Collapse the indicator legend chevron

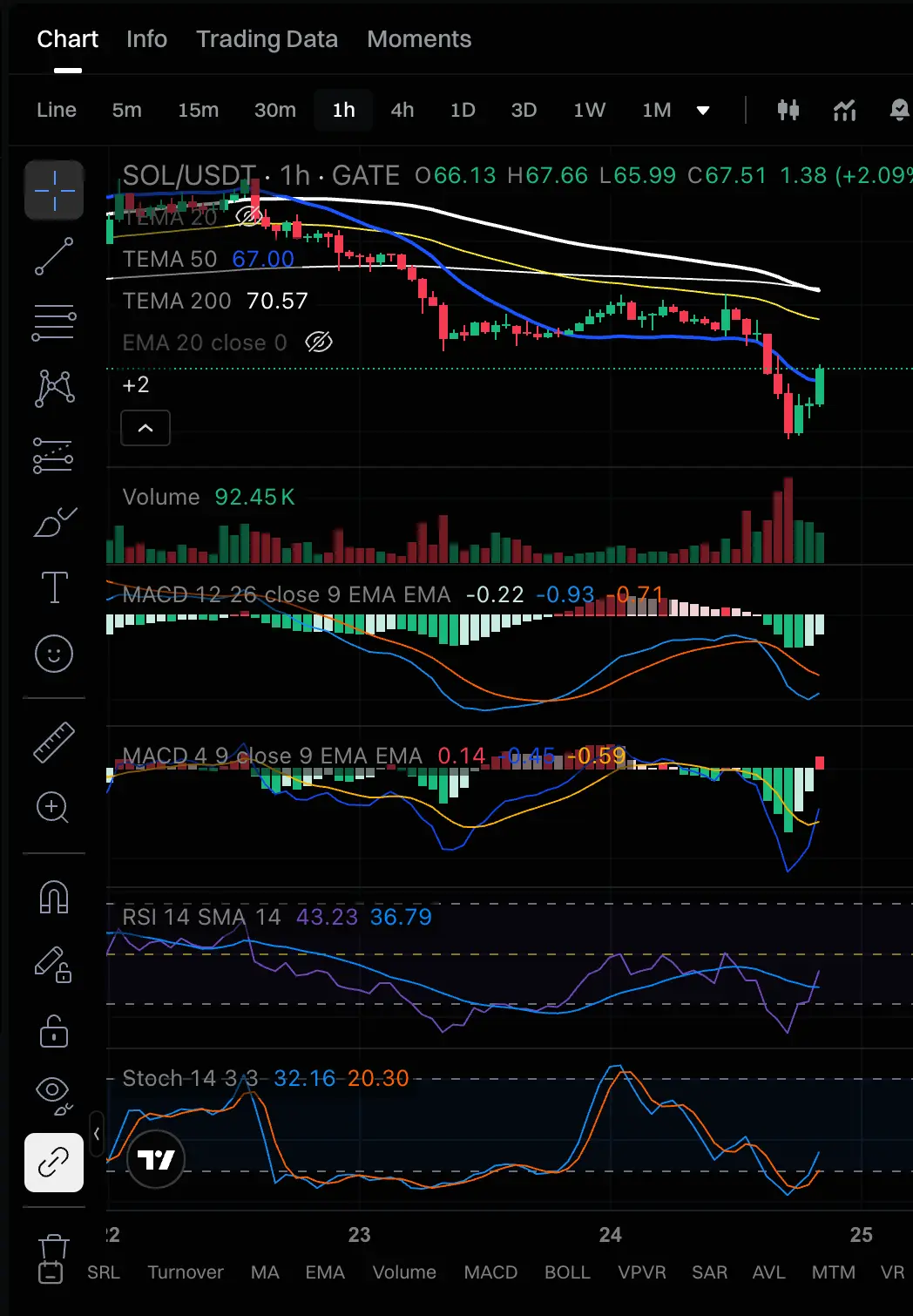[x=145, y=428]
